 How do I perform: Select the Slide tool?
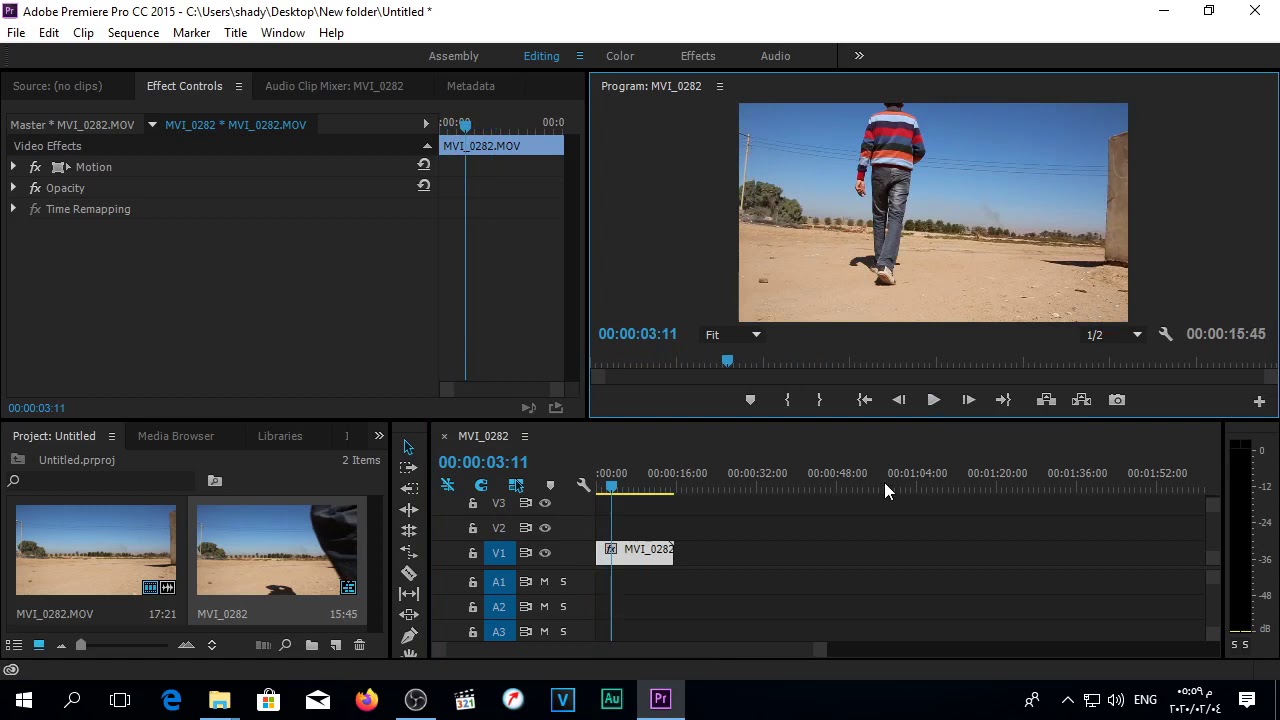click(x=409, y=615)
